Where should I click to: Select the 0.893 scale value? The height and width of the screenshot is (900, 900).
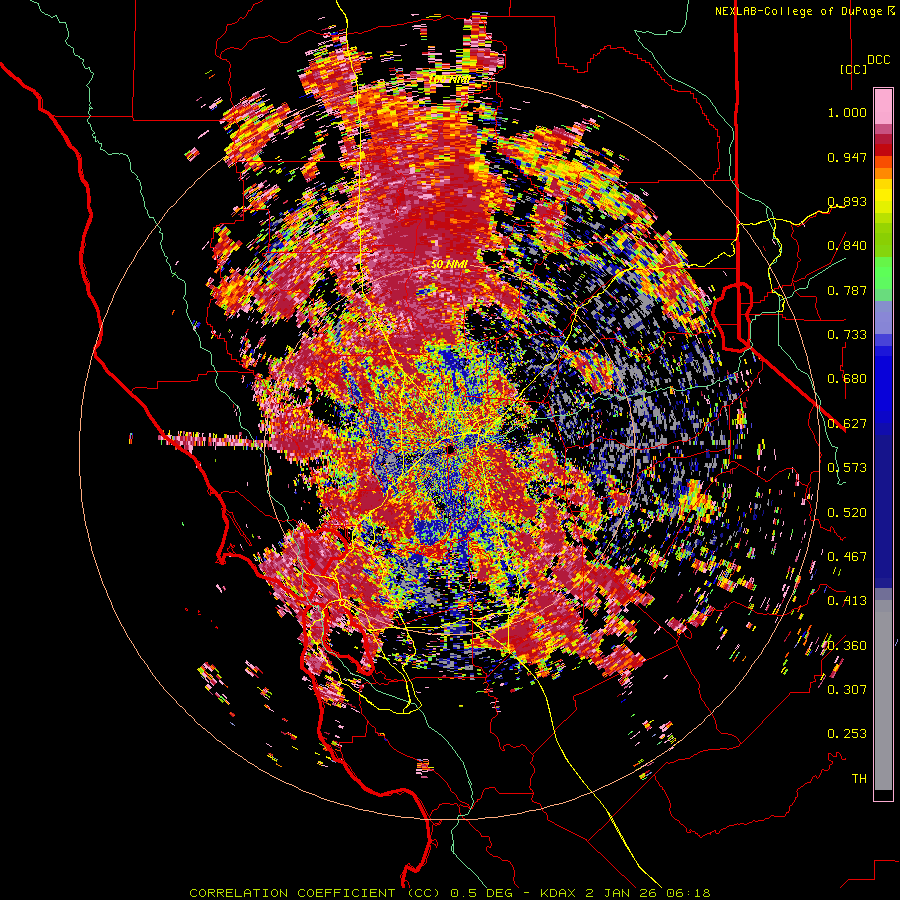click(847, 201)
